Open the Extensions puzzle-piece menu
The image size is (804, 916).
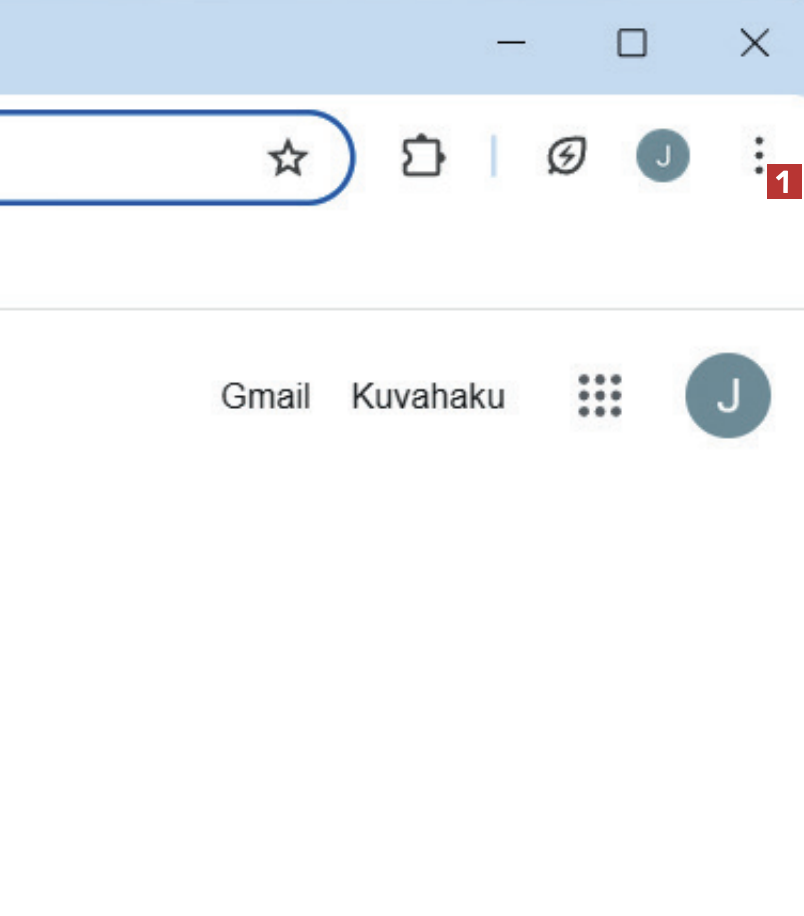pyautogui.click(x=423, y=157)
